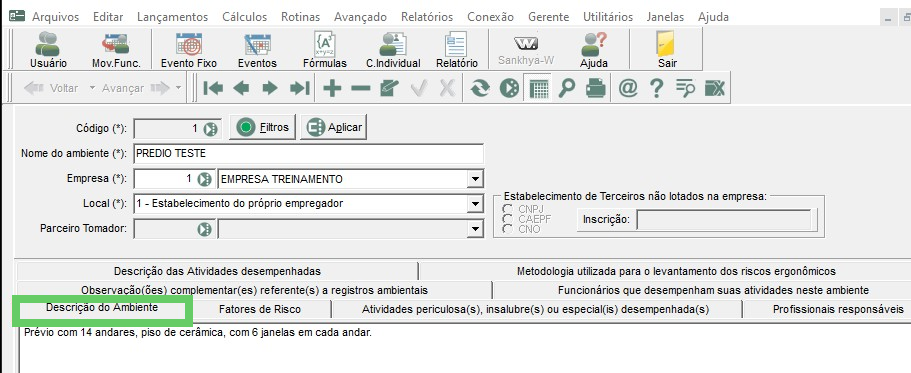The width and height of the screenshot is (911, 373).
Task: Add a new record with plus icon
Action: point(332,88)
